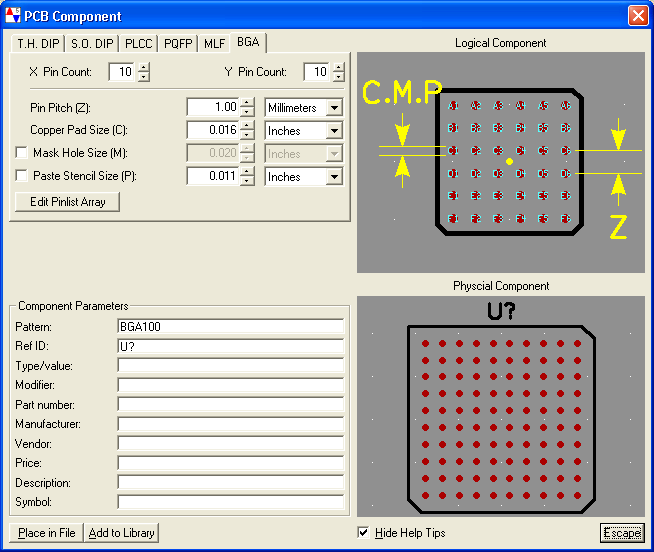The image size is (654, 552).
Task: Switch to the PQFP tab
Action: click(179, 43)
